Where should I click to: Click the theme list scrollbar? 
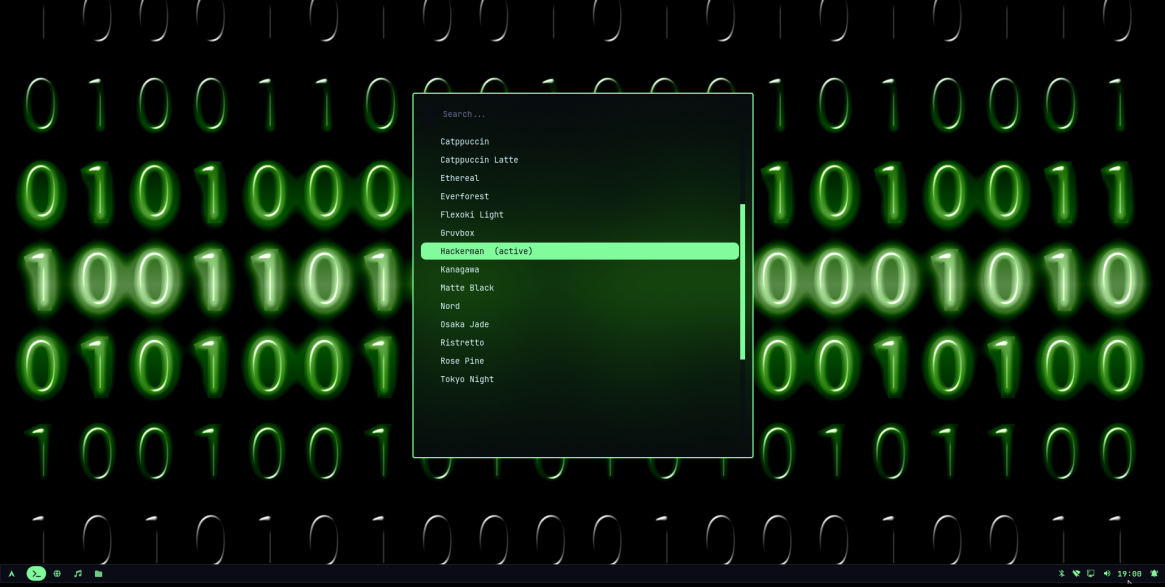point(742,282)
